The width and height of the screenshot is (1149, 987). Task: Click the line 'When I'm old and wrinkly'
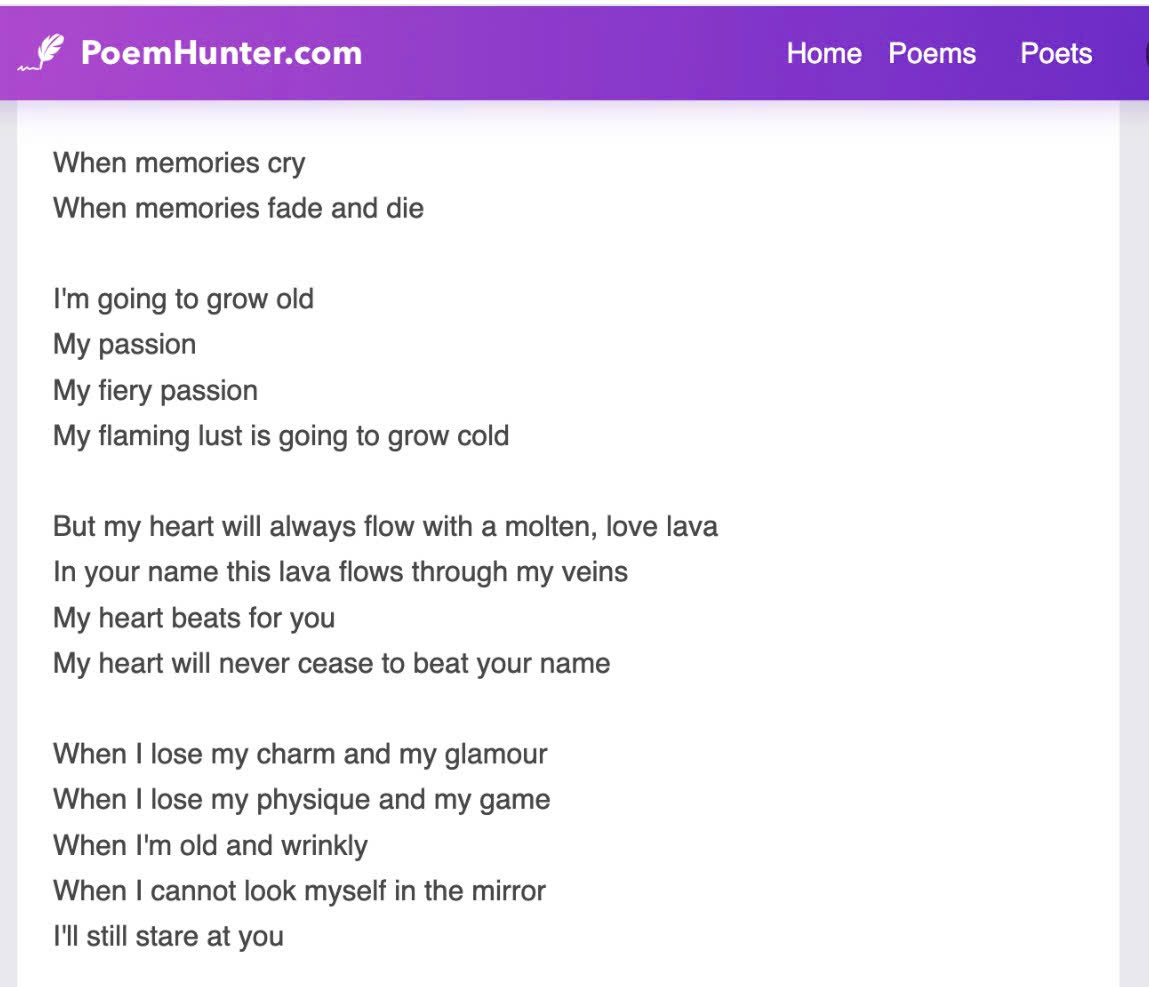(210, 845)
